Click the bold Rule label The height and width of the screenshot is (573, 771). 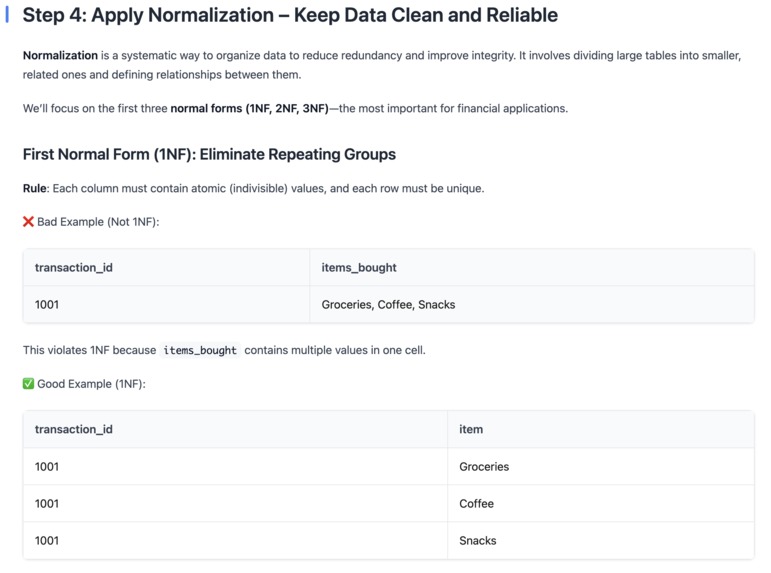pyautogui.click(x=35, y=188)
